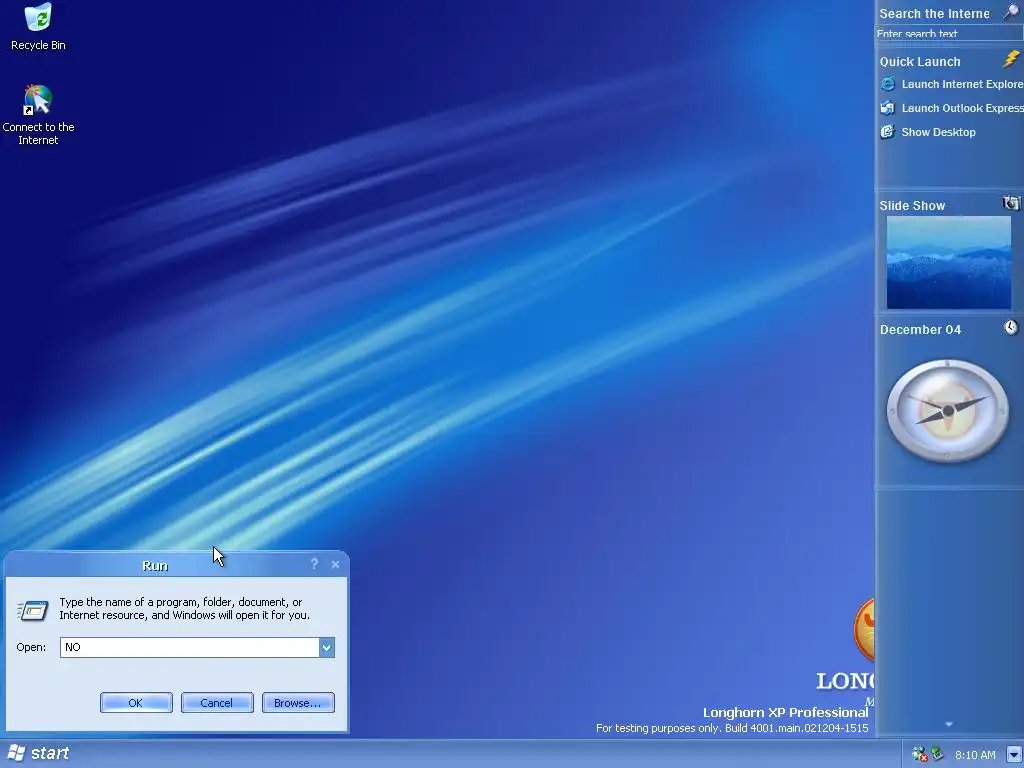
Task: Click the Slide Show camera icon
Action: point(1011,203)
